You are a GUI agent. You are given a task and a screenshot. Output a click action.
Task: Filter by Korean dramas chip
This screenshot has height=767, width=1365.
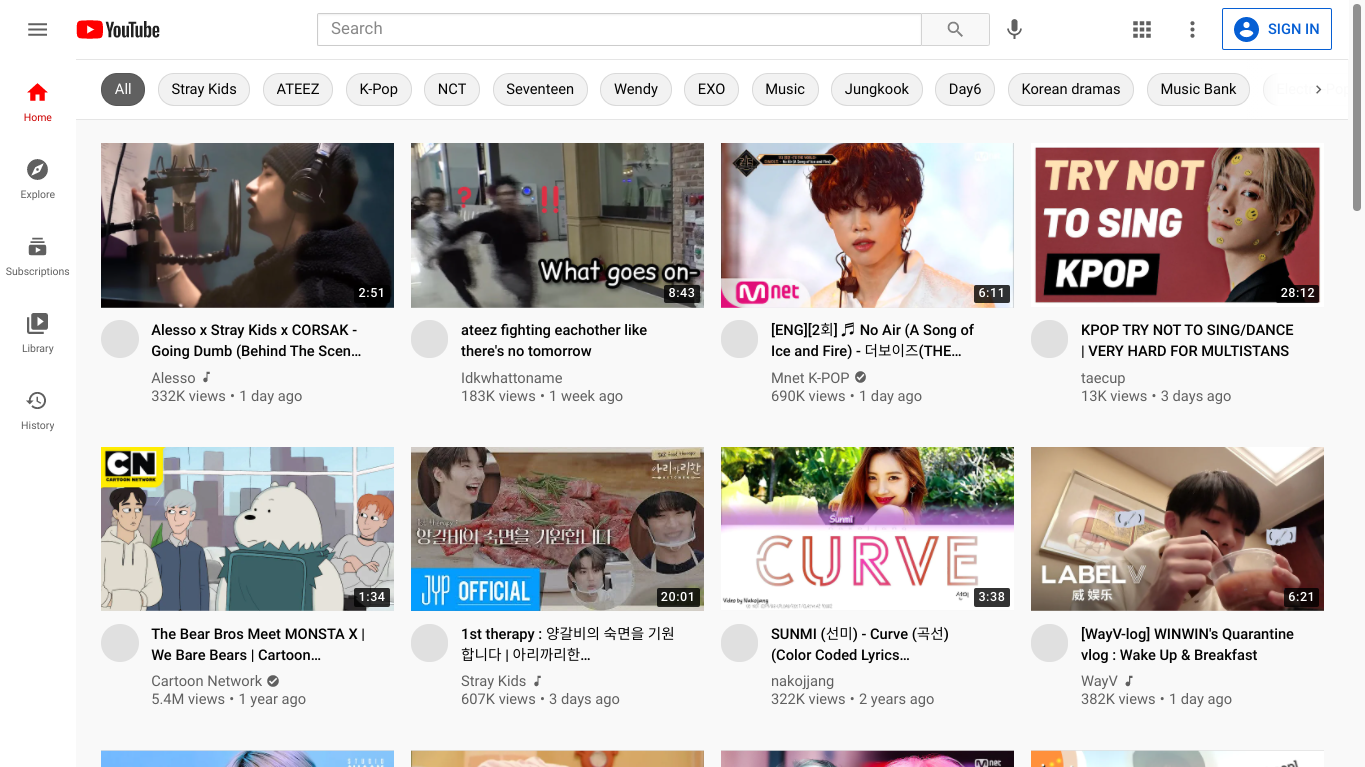[x=1071, y=89]
